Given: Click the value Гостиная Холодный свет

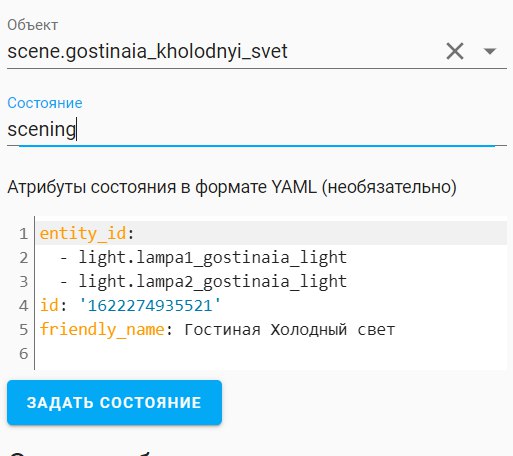Looking at the screenshot, I should point(289,330).
